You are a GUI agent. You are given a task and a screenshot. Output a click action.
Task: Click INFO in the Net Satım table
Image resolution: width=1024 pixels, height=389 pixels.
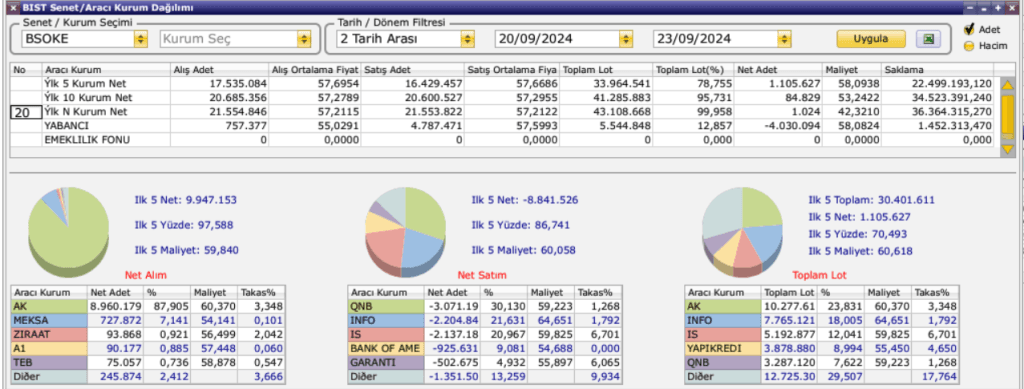click(386, 320)
